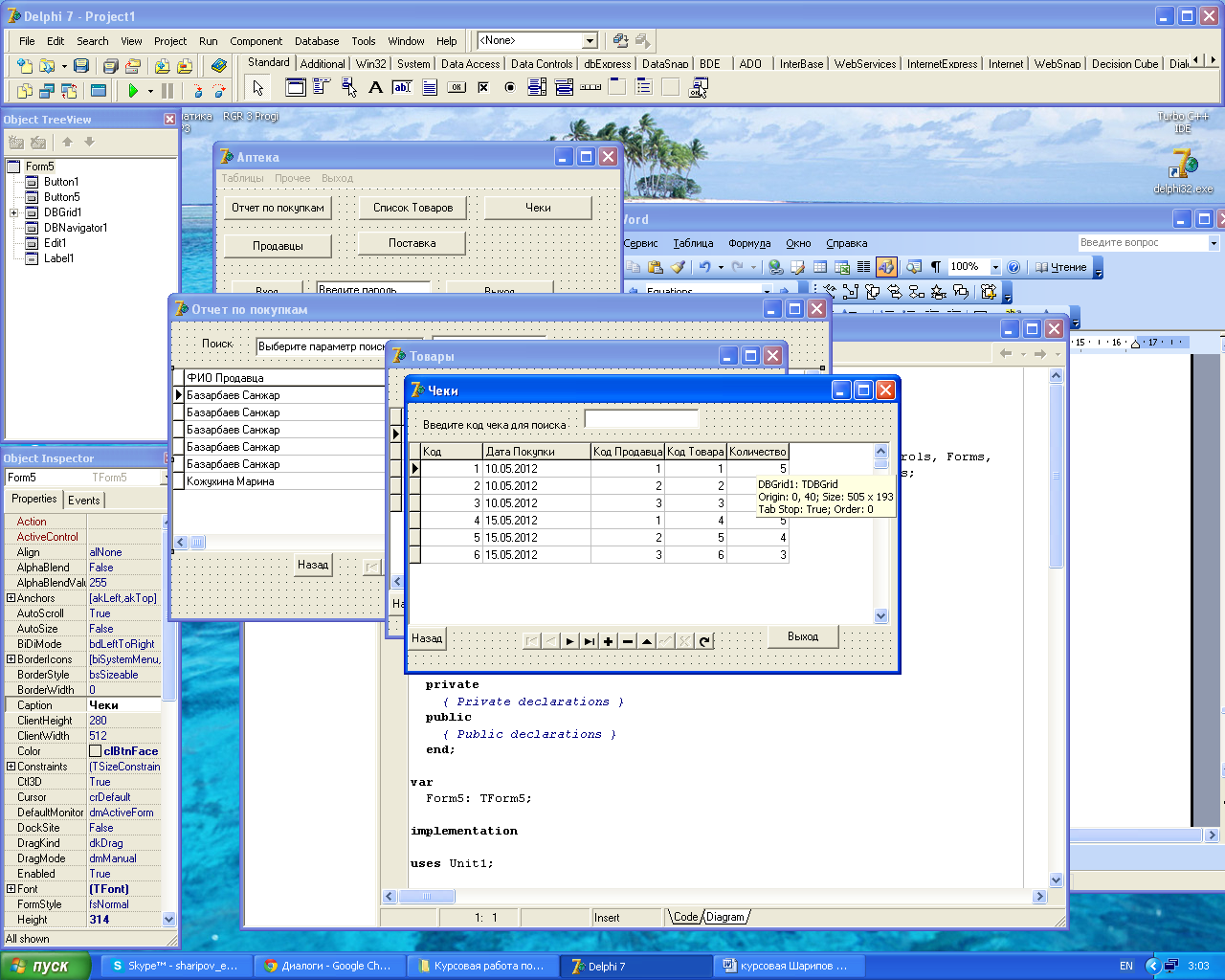Click the Чеки grid vertical scrollbar down arrow
The width and height of the screenshot is (1225, 980).
(881, 616)
